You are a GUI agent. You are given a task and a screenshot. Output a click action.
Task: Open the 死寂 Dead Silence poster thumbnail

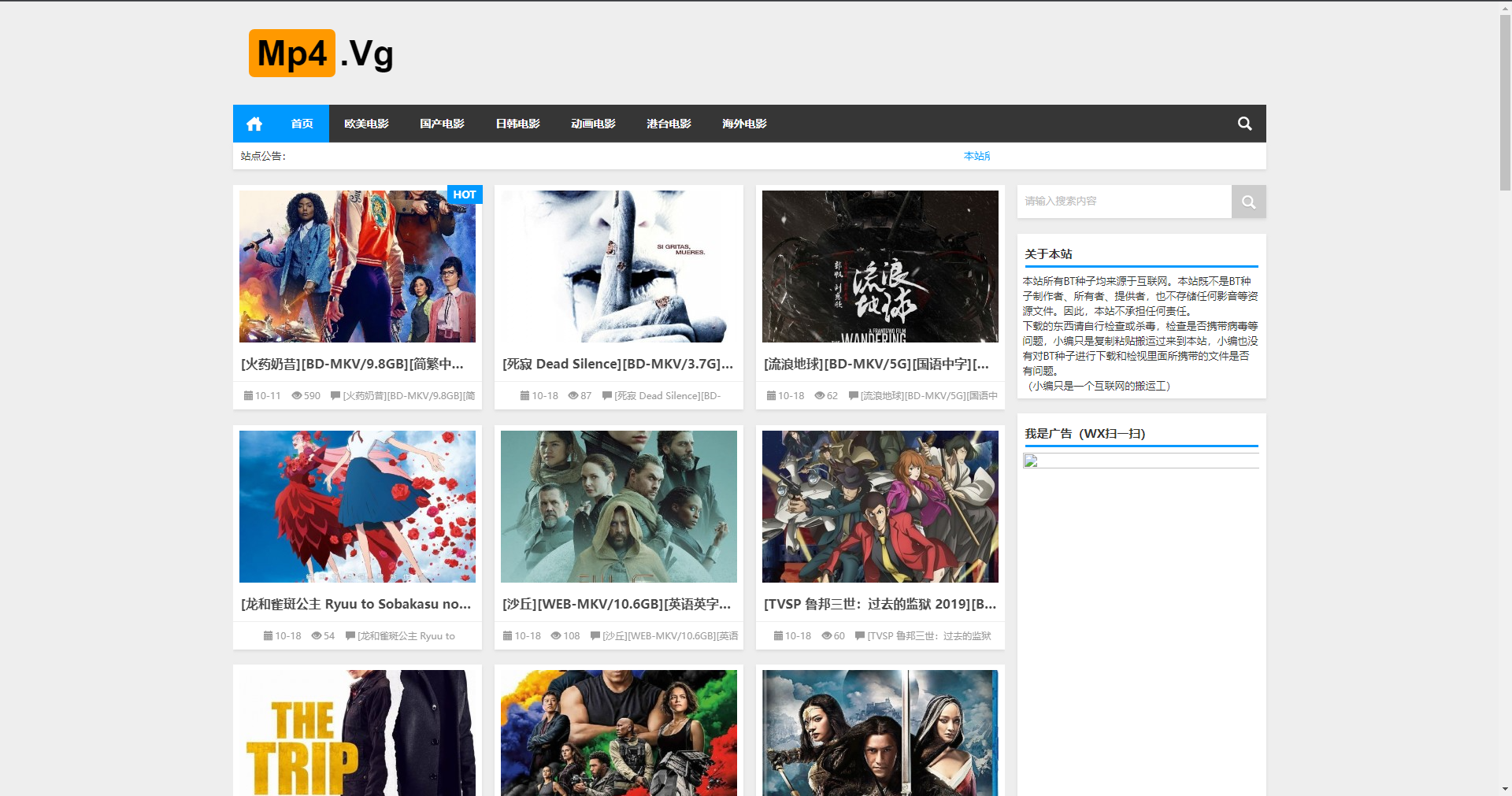coord(619,266)
